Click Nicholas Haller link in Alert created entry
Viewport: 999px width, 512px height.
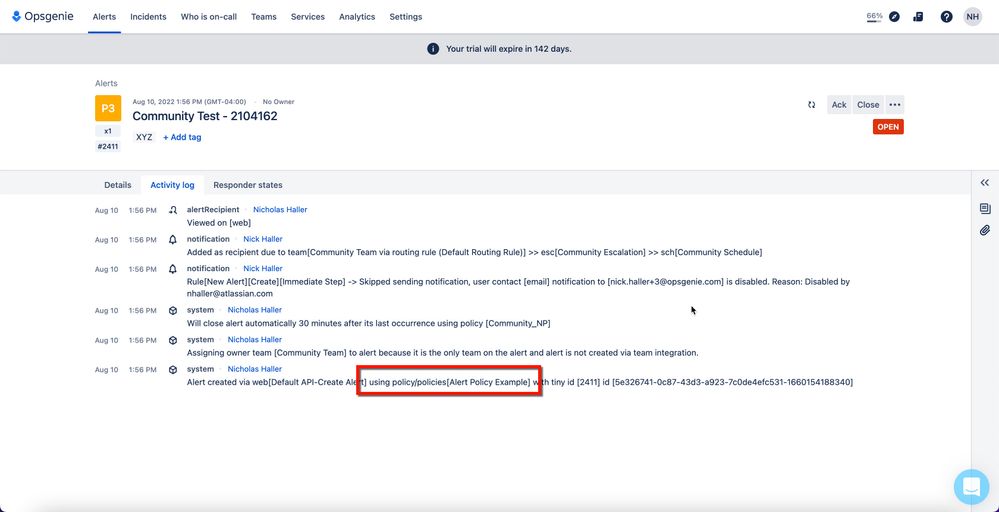pos(255,369)
